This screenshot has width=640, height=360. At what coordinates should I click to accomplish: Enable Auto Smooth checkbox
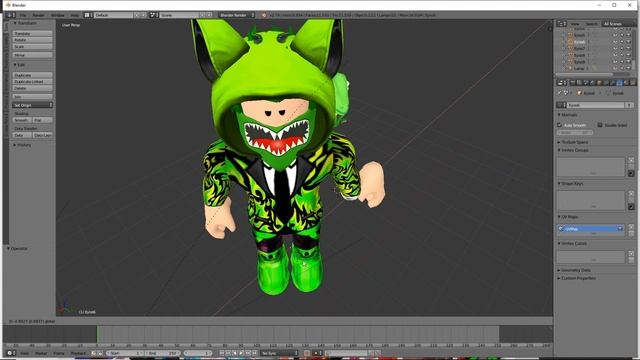click(x=560, y=125)
